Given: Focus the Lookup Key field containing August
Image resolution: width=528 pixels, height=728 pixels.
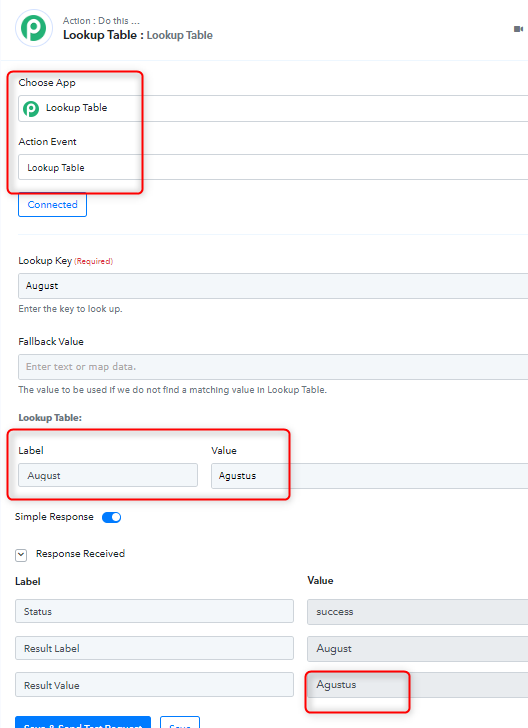Looking at the screenshot, I should (273, 286).
